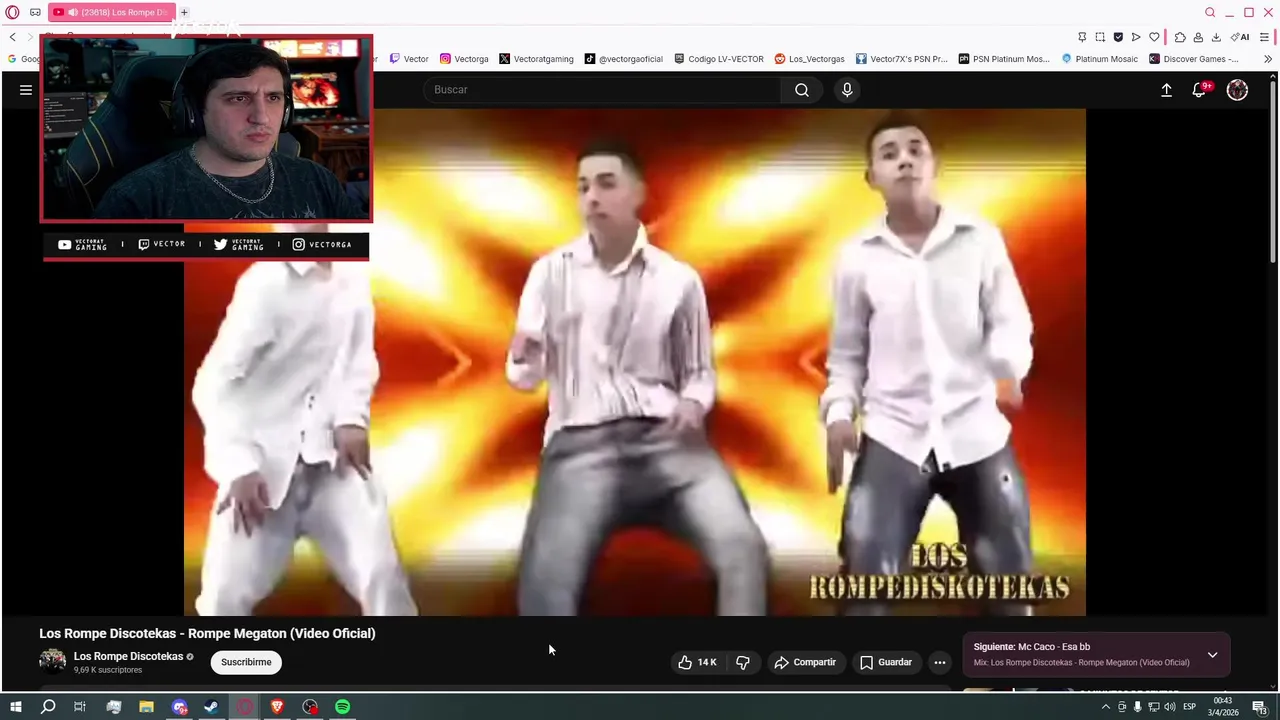
Task: Open Los Rompe Discotekas channel avatar
Action: point(52,661)
